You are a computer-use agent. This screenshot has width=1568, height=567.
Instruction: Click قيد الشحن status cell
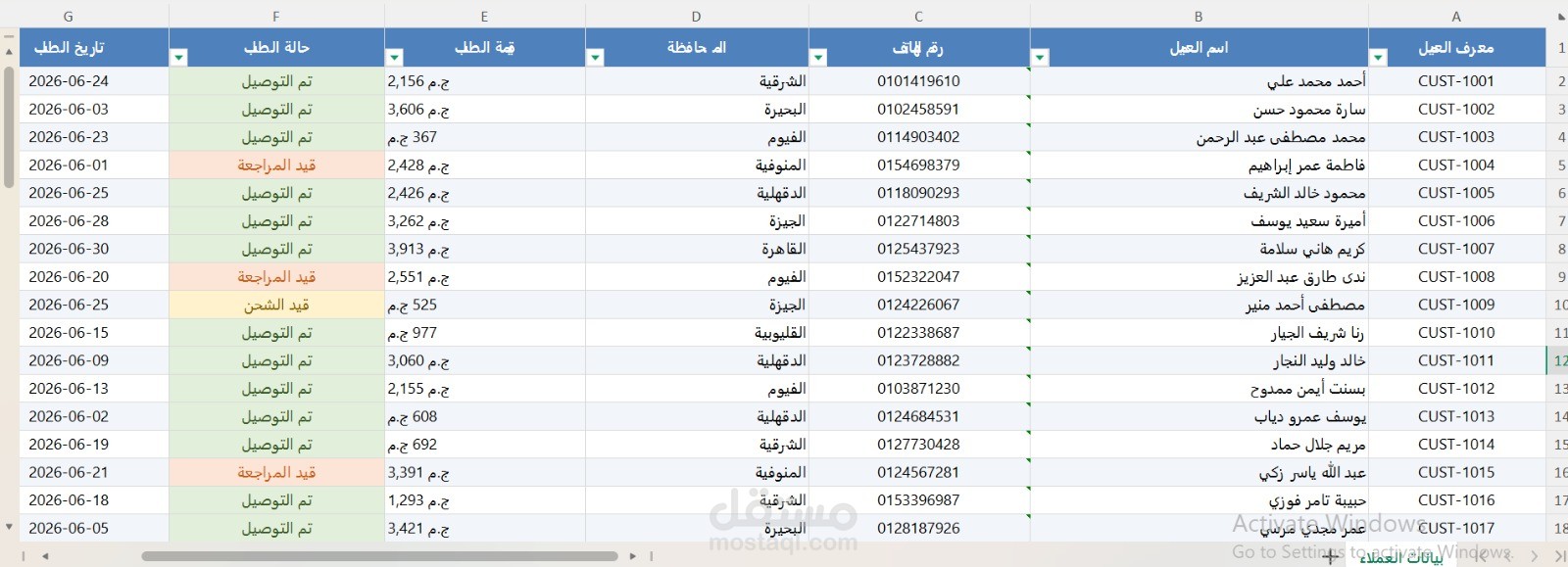coord(276,305)
